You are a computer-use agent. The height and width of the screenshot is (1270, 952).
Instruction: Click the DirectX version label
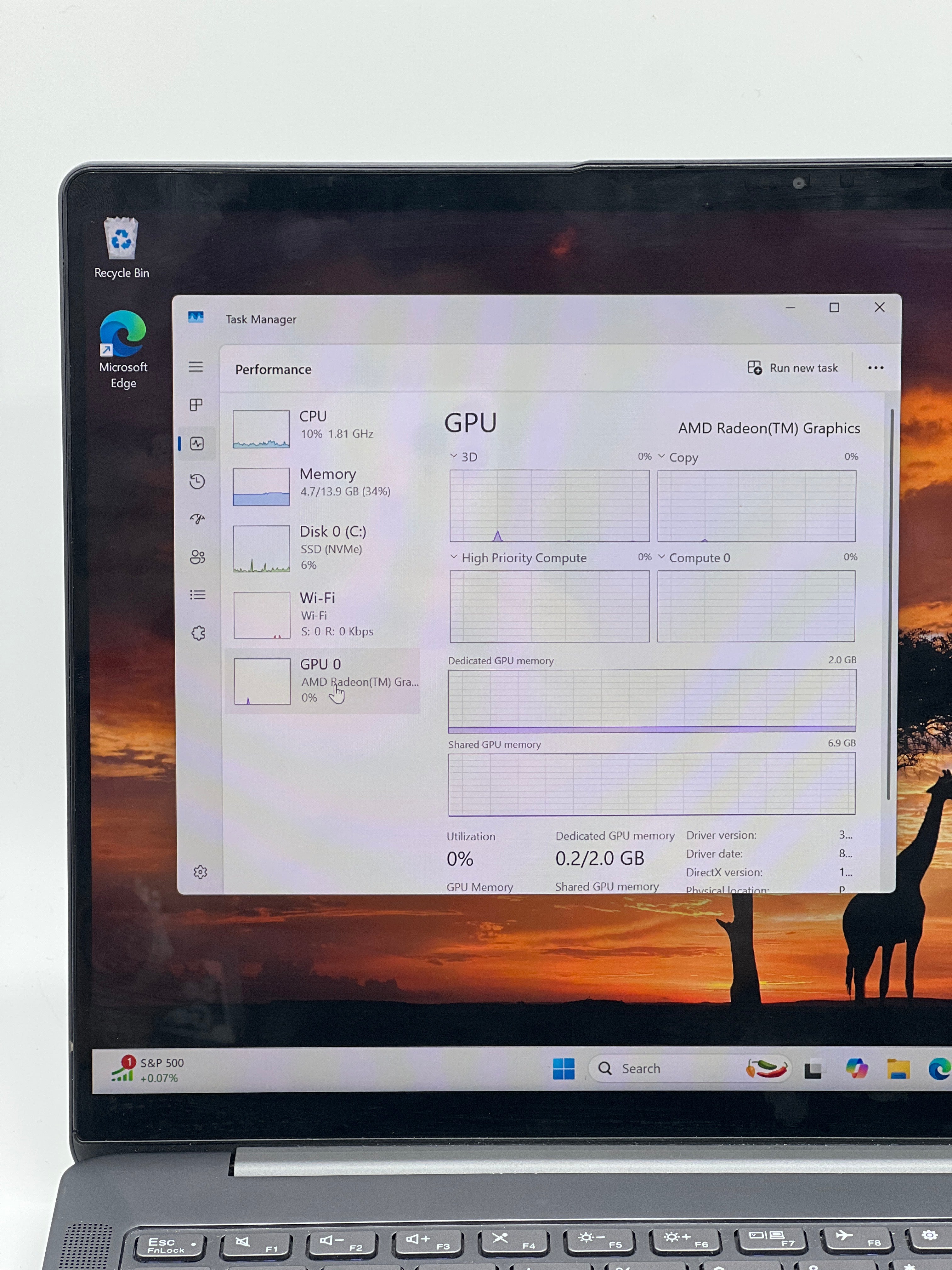[724, 873]
